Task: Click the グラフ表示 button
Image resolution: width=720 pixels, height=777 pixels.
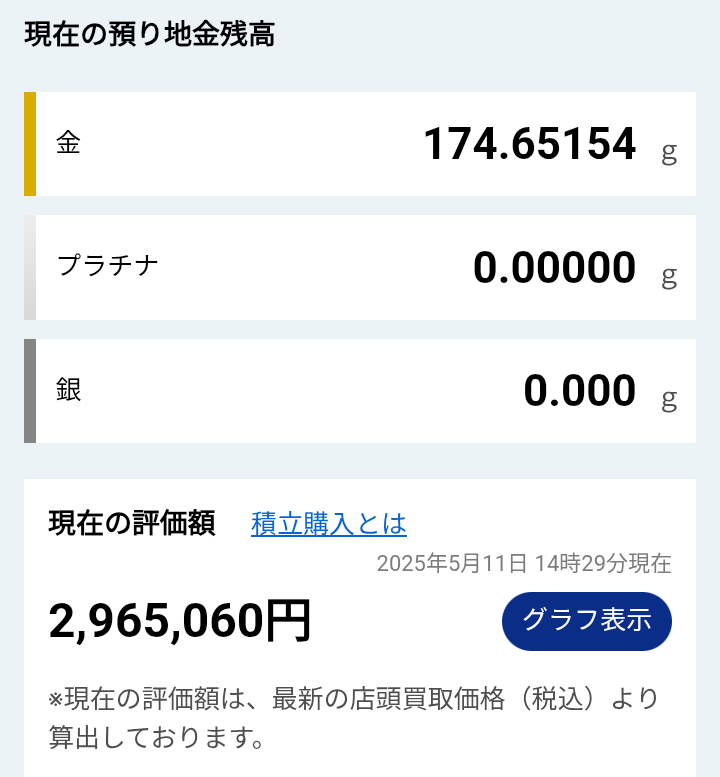Action: [x=587, y=621]
